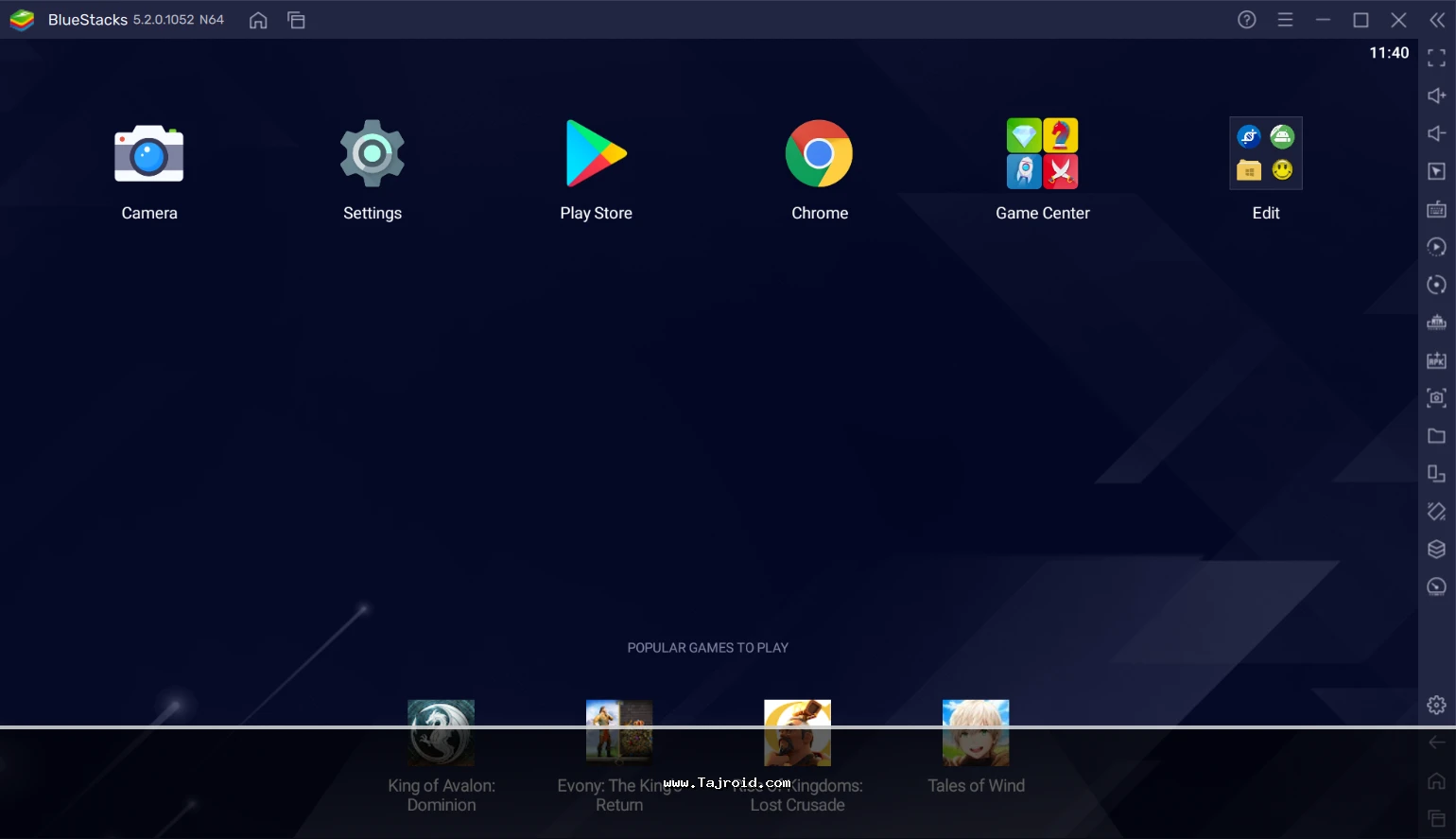This screenshot has width=1456, height=839.
Task: Open keyboard game controls in sidebar
Action: [1436, 209]
